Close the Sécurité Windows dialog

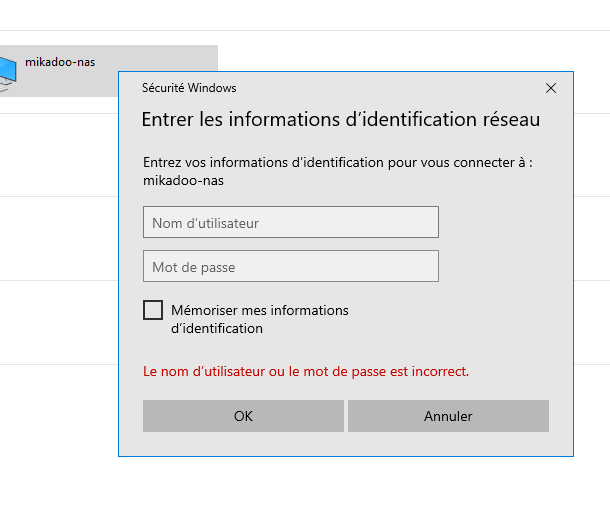tap(551, 88)
